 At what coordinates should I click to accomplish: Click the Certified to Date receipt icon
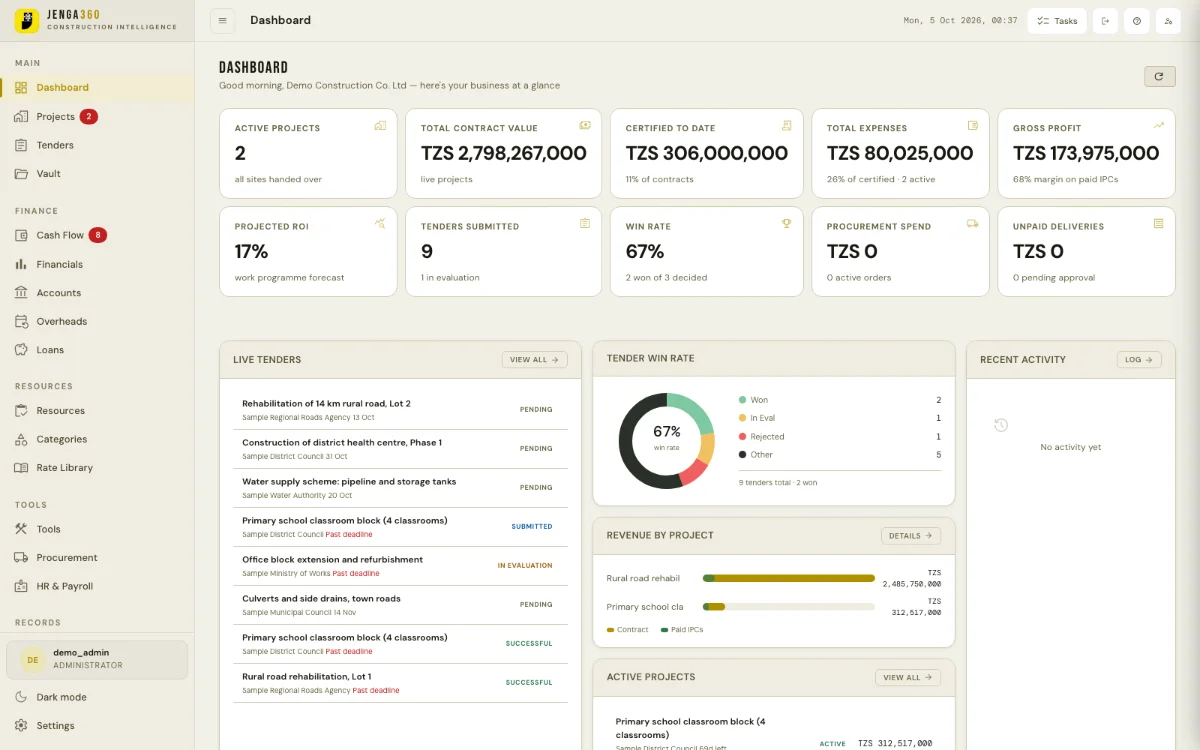(x=787, y=126)
